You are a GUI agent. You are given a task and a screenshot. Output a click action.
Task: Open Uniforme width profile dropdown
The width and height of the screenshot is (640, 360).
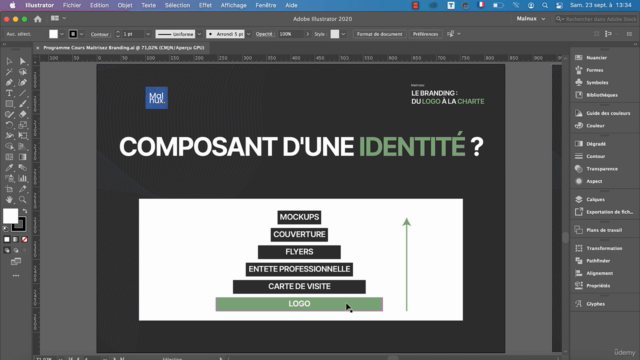pyautogui.click(x=199, y=34)
